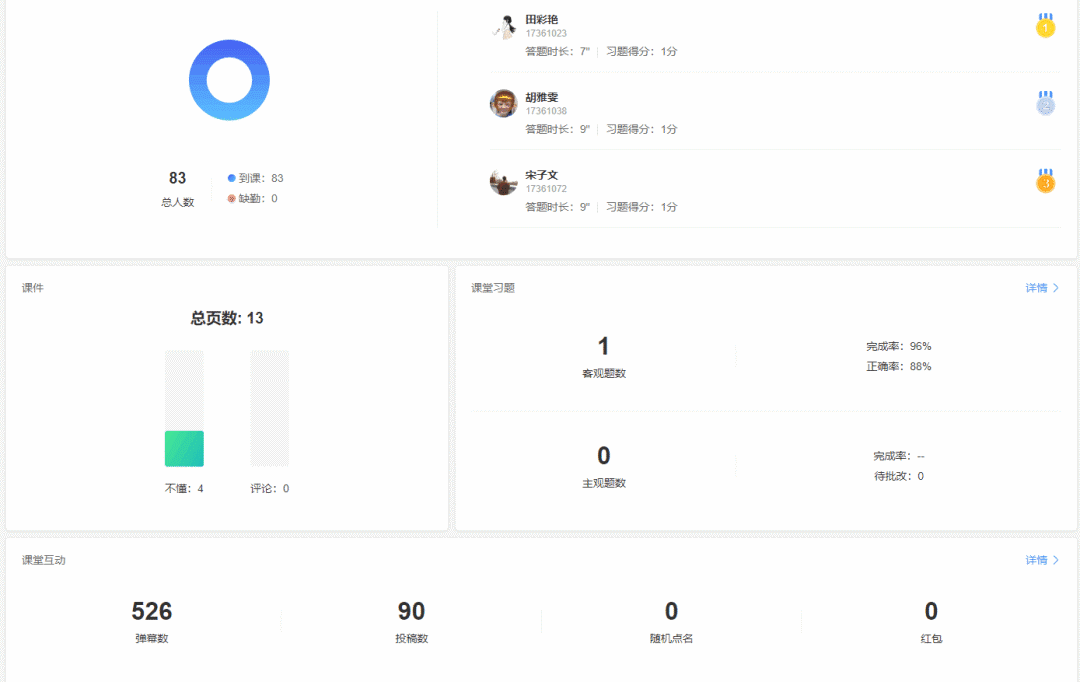This screenshot has height=682, width=1080.
Task: Click the 90 投稿数 figure
Action: (x=411, y=611)
